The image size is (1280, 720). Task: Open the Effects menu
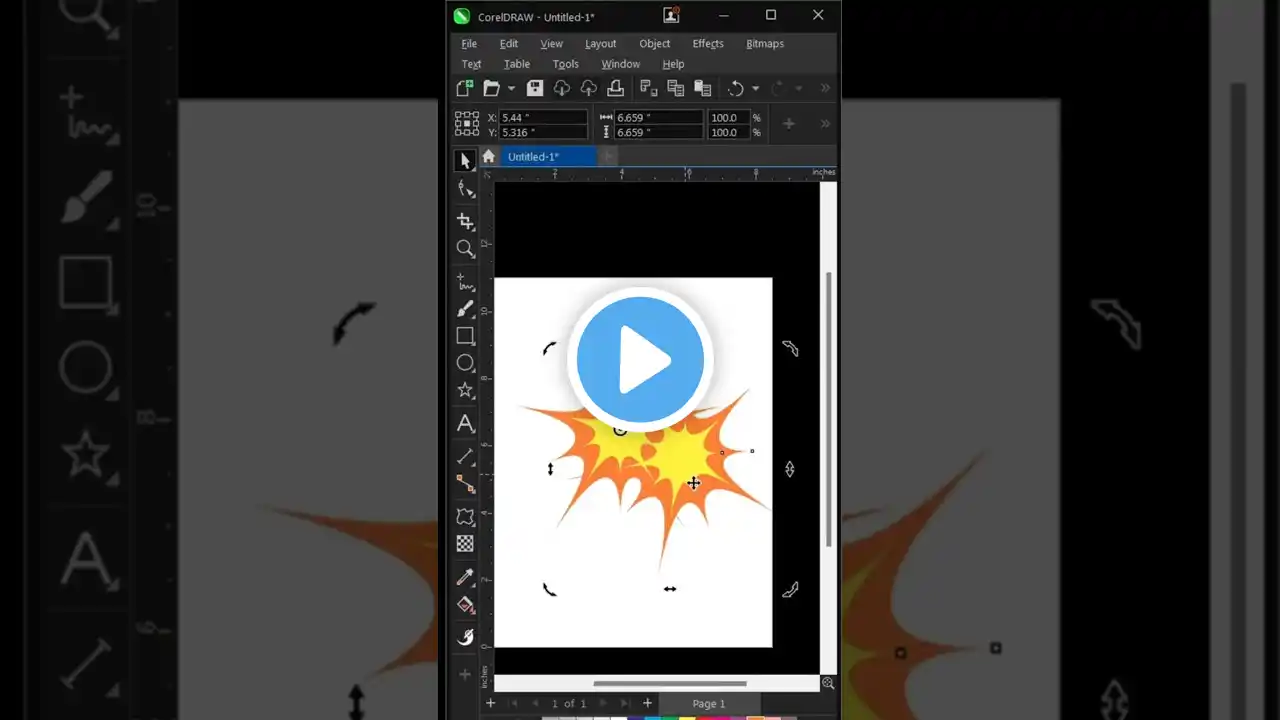click(708, 44)
